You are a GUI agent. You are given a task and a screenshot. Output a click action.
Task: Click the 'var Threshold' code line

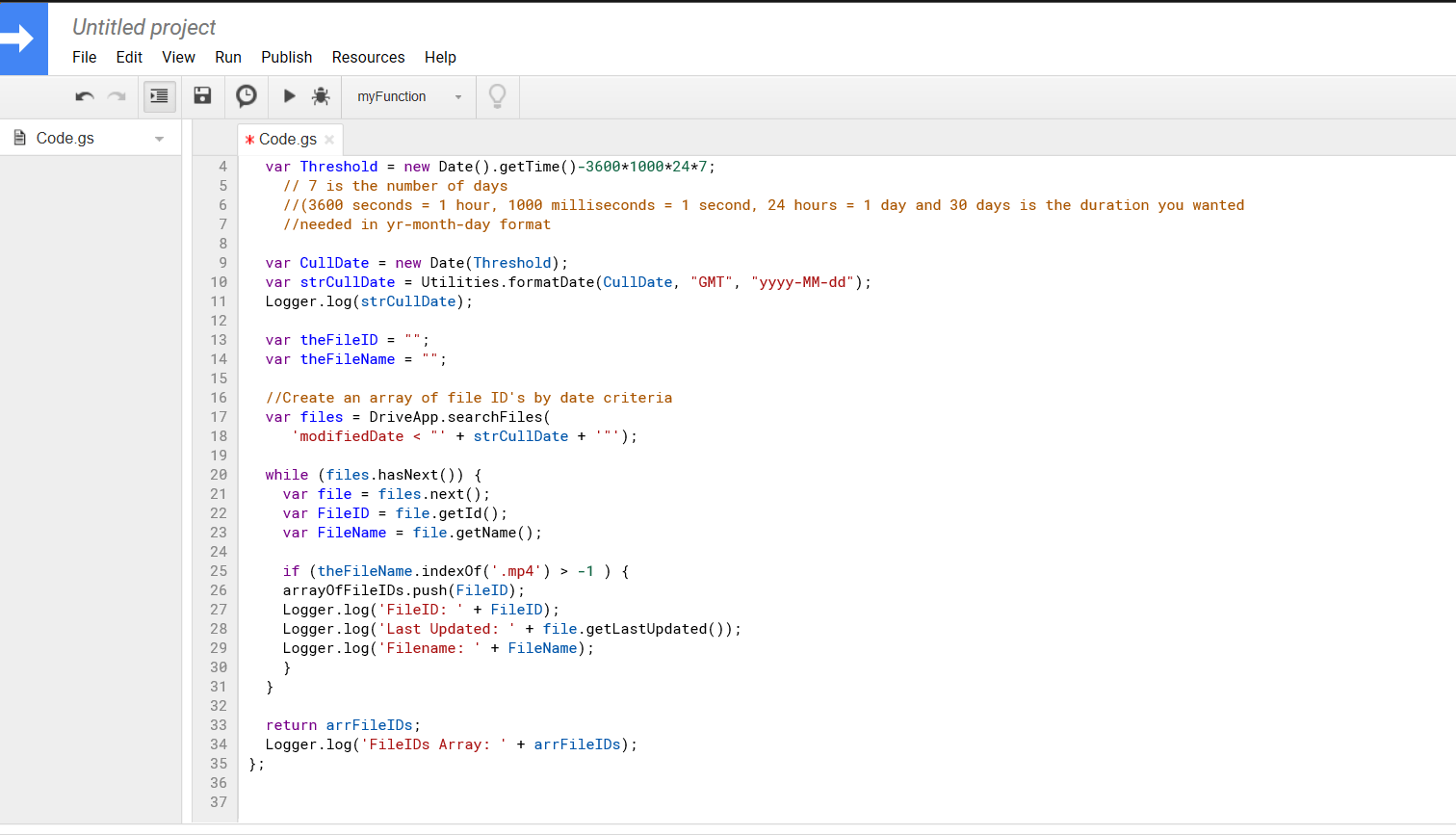pos(490,167)
